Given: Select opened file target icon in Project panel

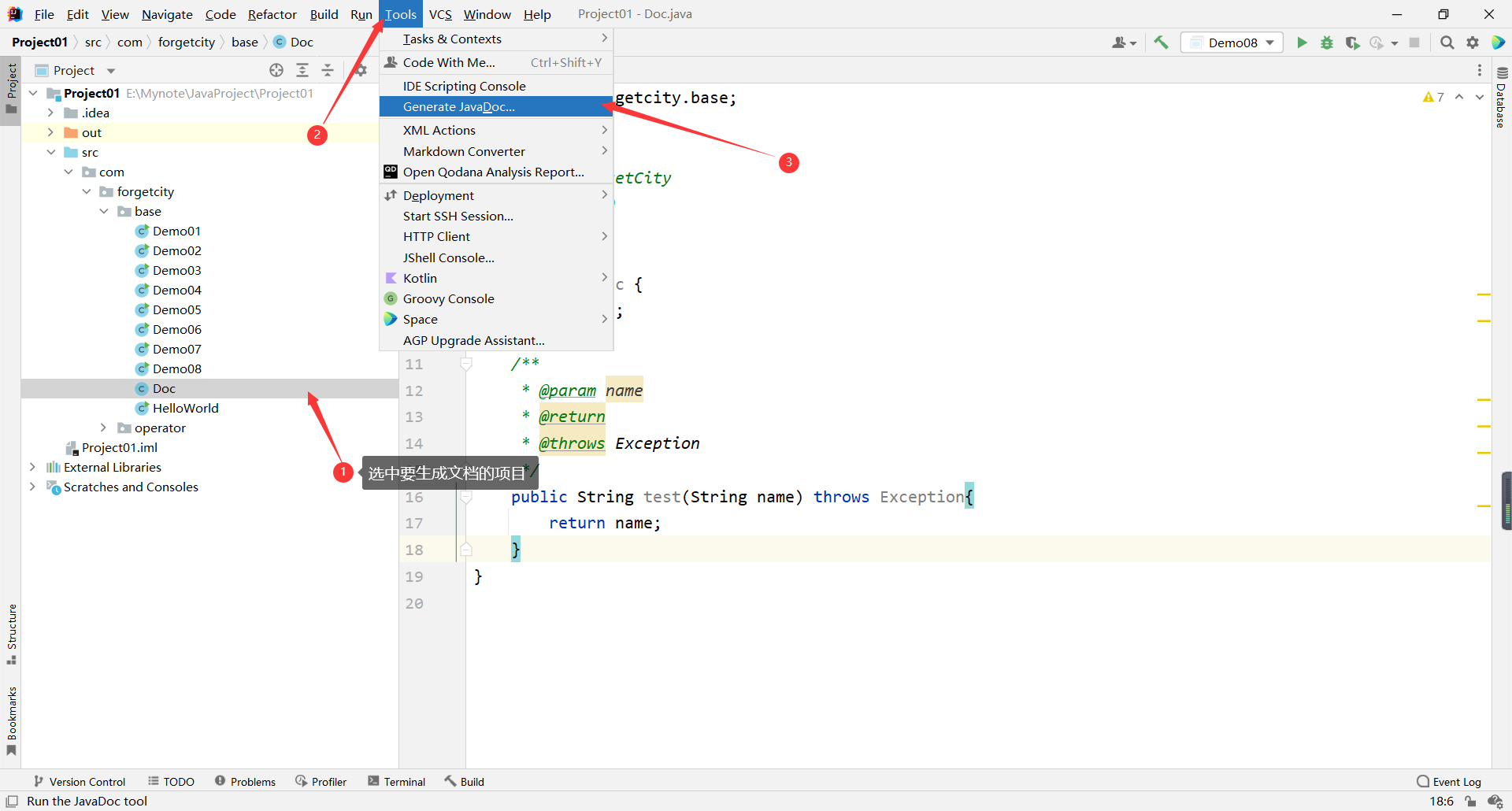Looking at the screenshot, I should [x=276, y=70].
